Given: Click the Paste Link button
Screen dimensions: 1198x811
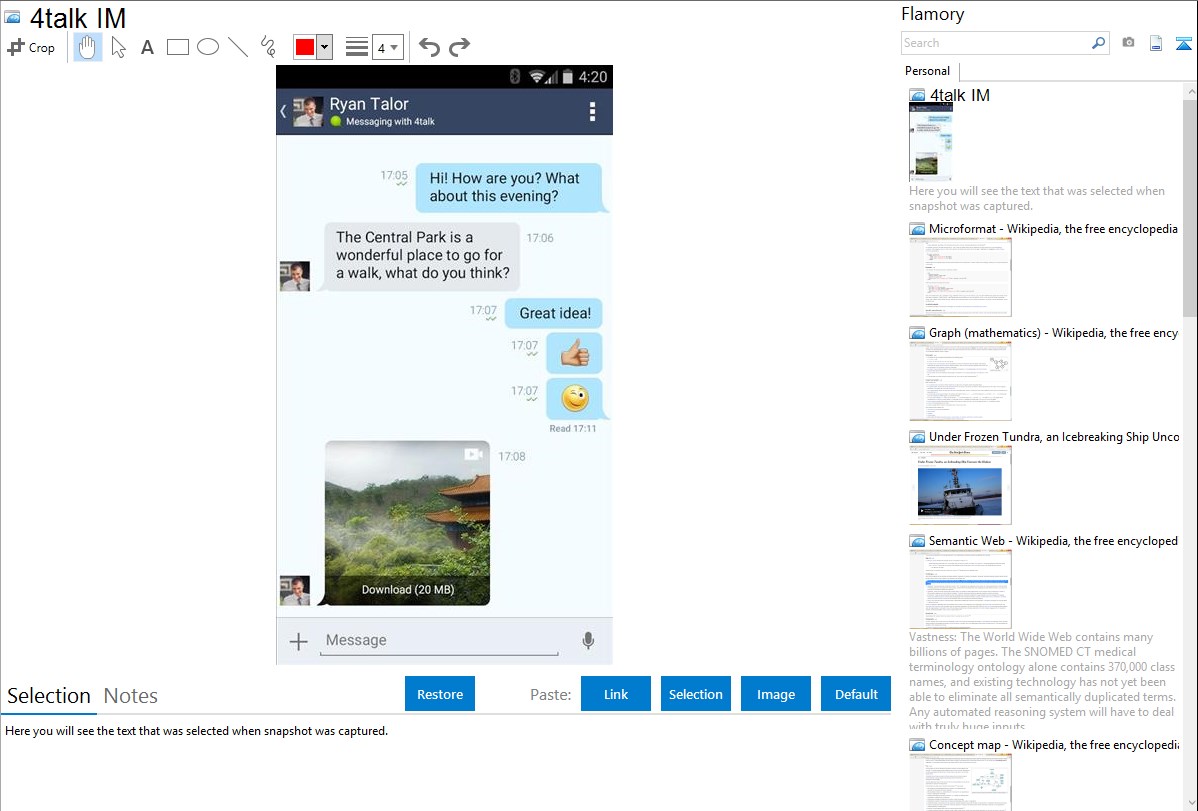Looking at the screenshot, I should tap(616, 694).
